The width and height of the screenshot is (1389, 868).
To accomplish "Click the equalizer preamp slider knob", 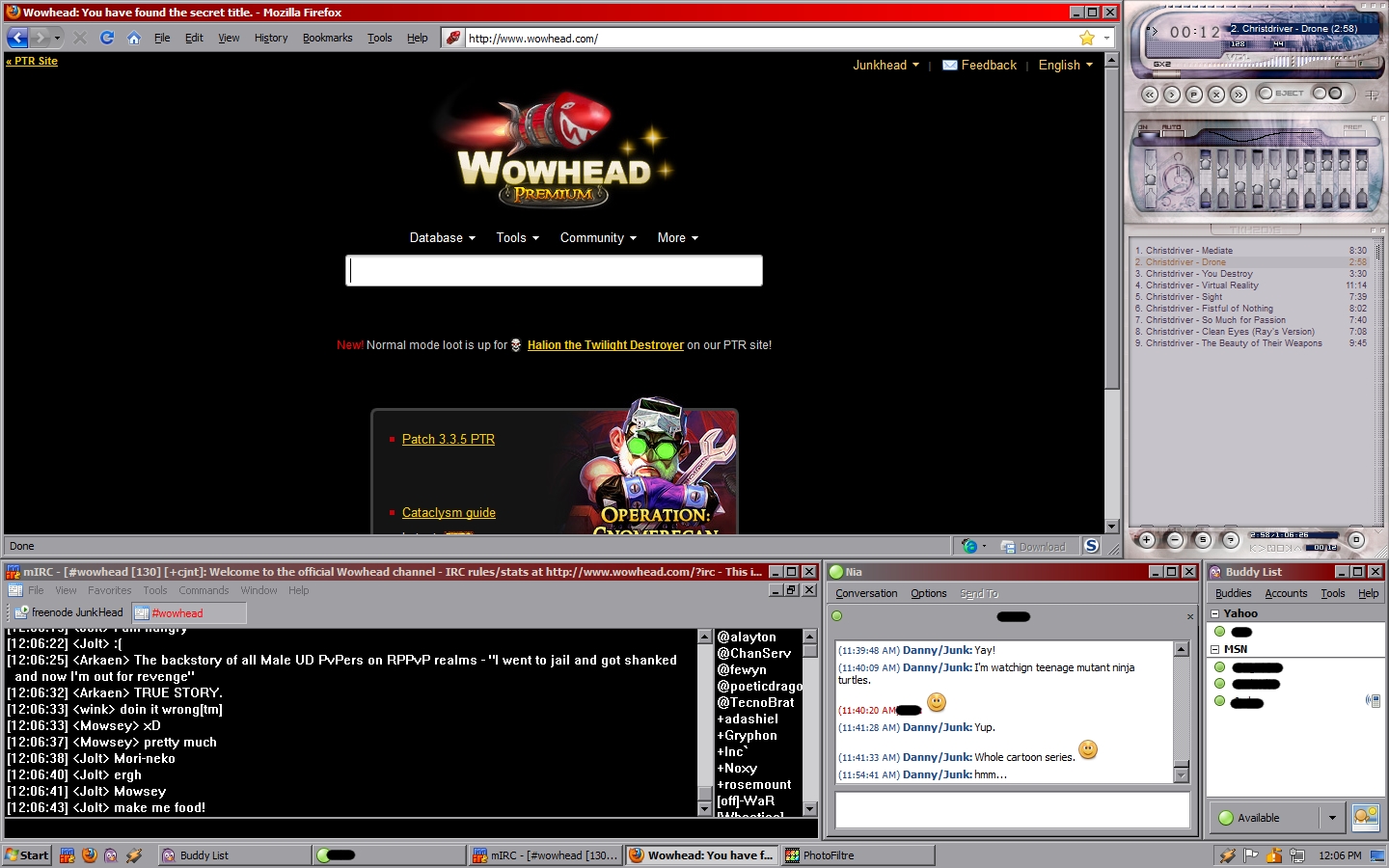I will click(x=1150, y=179).
